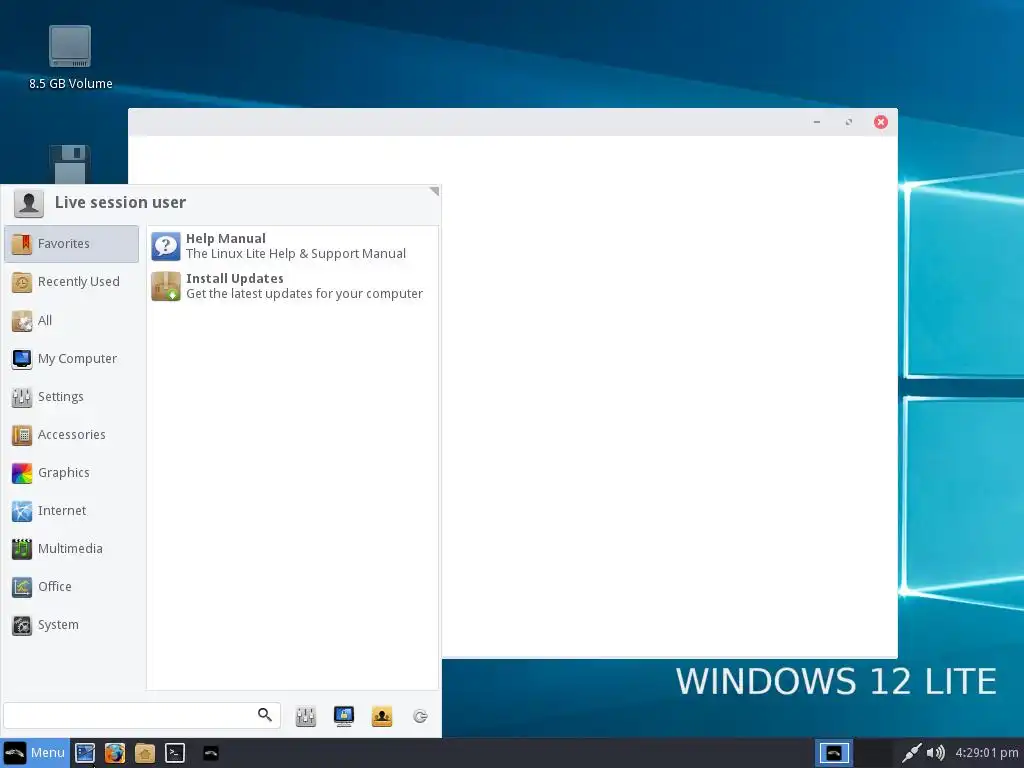Launch the Help Manual entry
The image size is (1024, 768).
point(293,246)
